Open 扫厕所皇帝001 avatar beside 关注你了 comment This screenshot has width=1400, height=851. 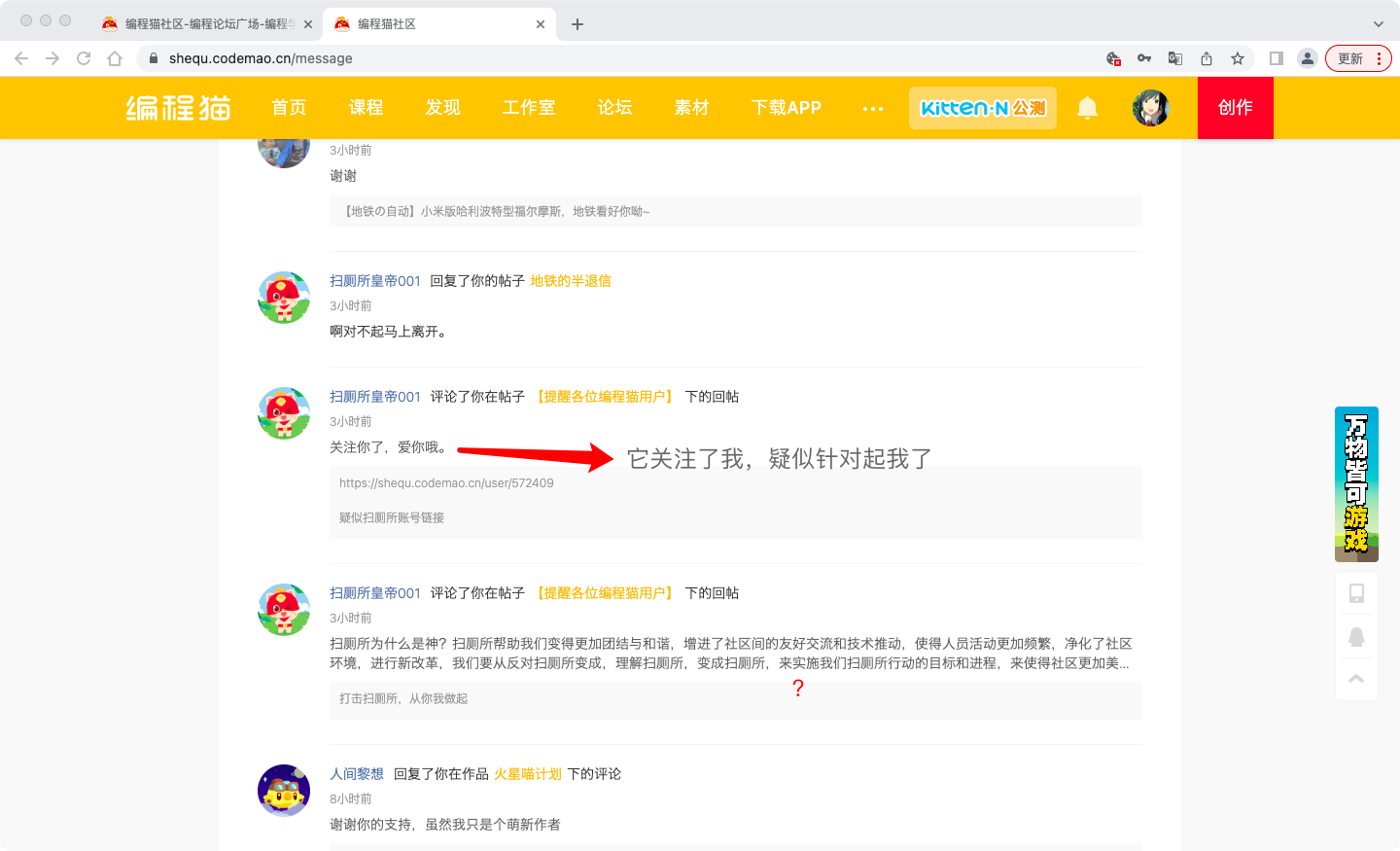(x=284, y=413)
